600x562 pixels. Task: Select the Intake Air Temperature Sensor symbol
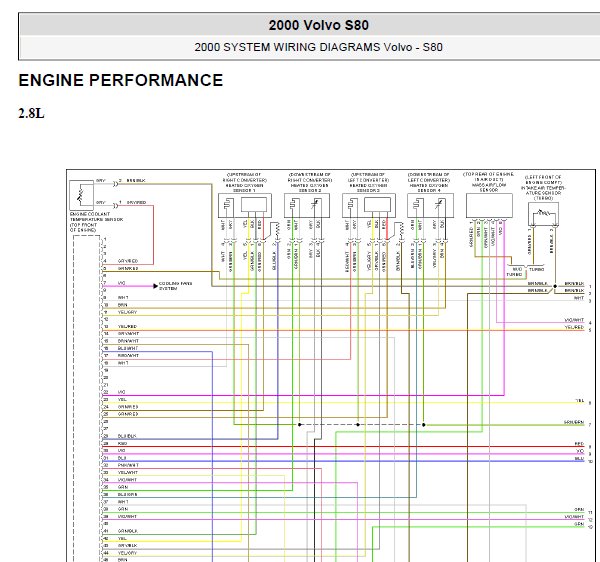point(543,213)
